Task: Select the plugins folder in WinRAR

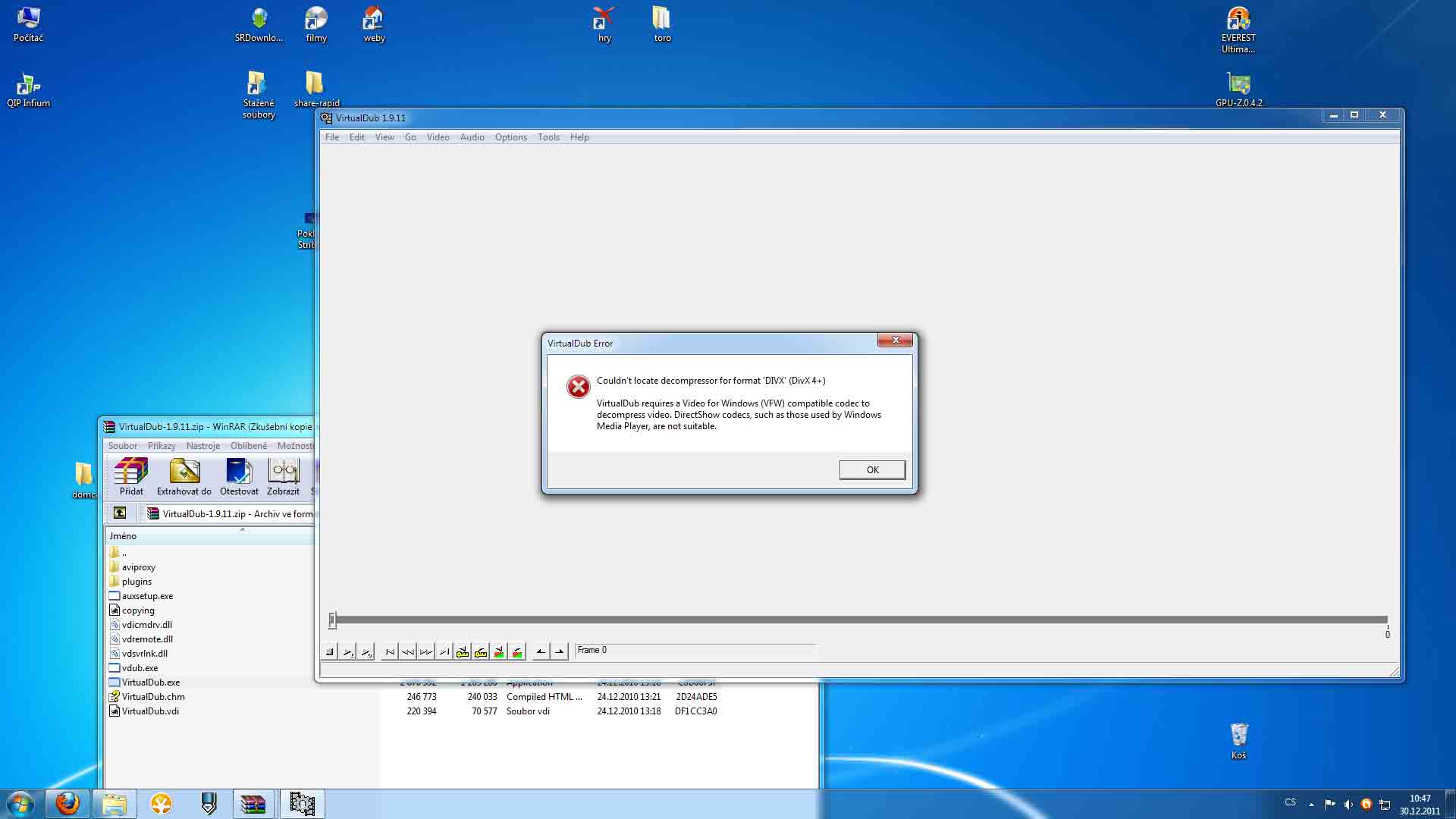Action: [x=130, y=582]
